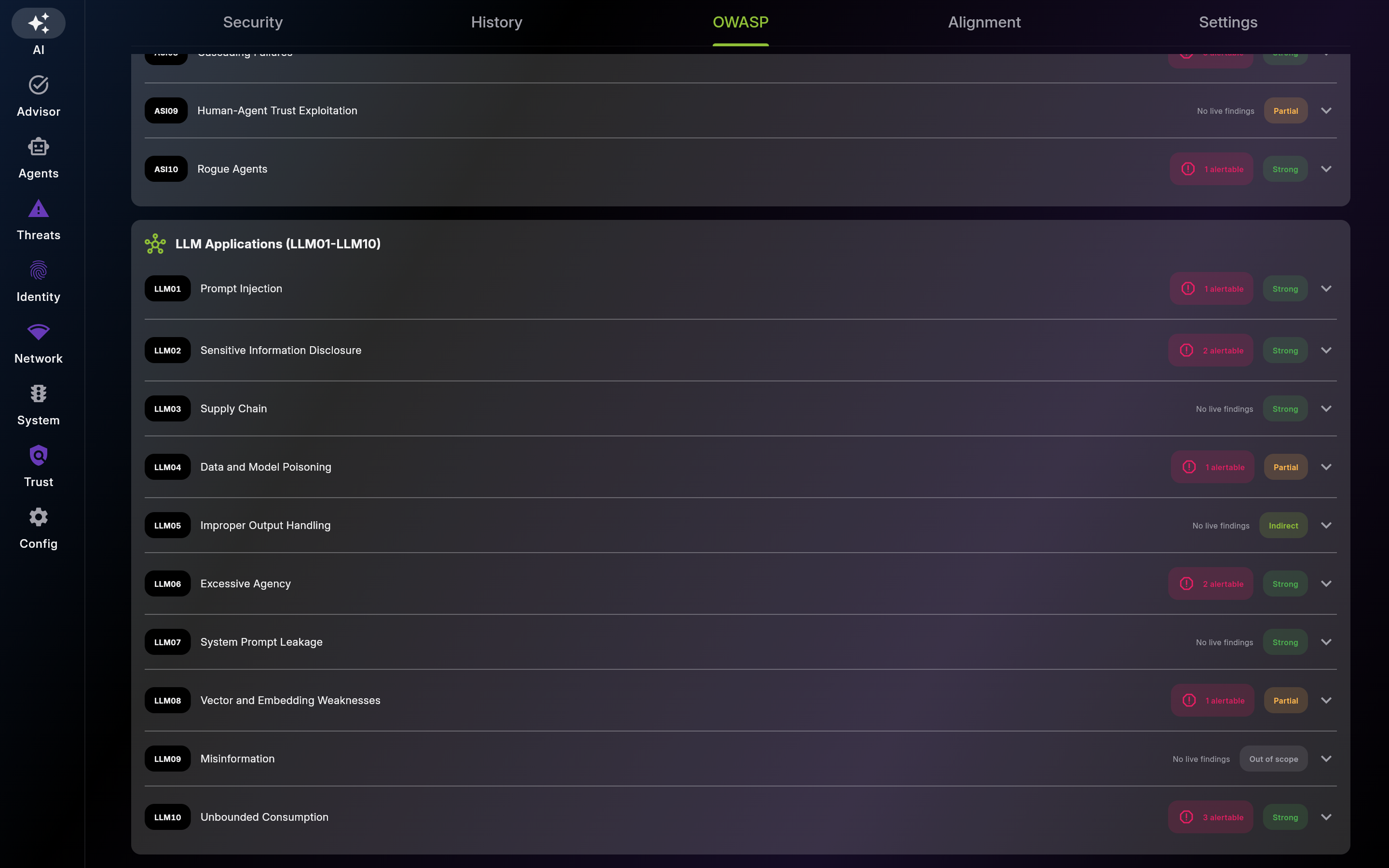Viewport: 1389px width, 868px height.
Task: Select the OWASP tab
Action: click(x=740, y=22)
